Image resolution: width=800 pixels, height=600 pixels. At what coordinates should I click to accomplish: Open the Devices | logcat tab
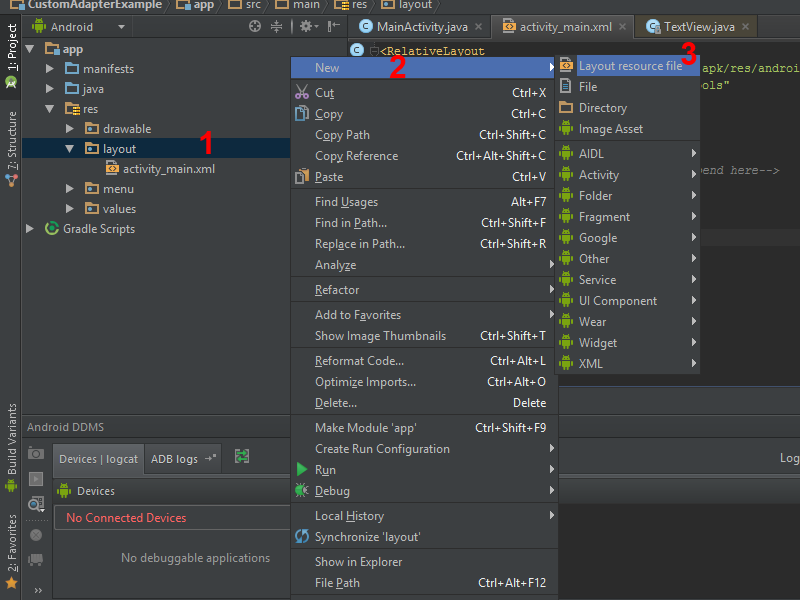(98, 459)
